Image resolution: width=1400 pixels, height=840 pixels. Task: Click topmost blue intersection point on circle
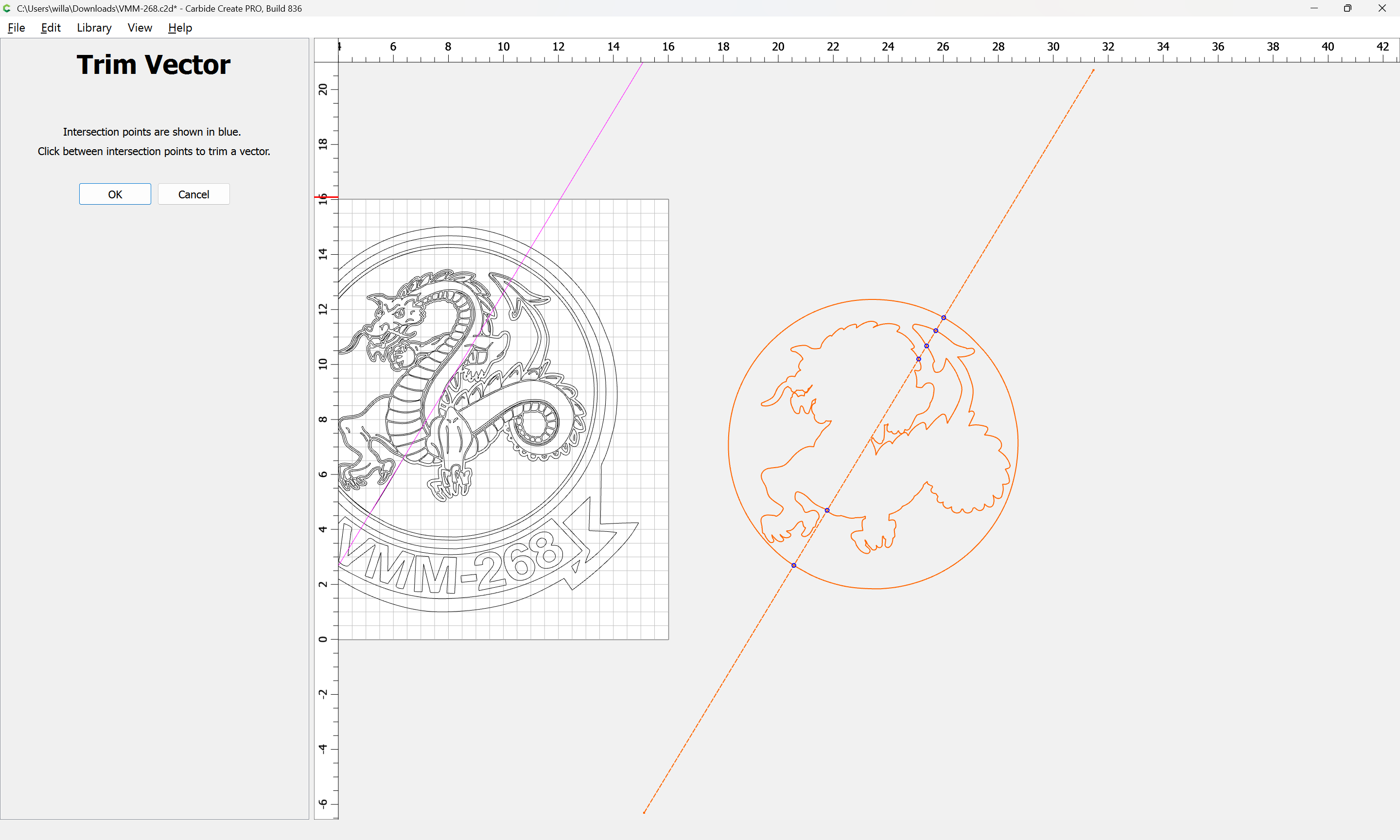point(944,317)
